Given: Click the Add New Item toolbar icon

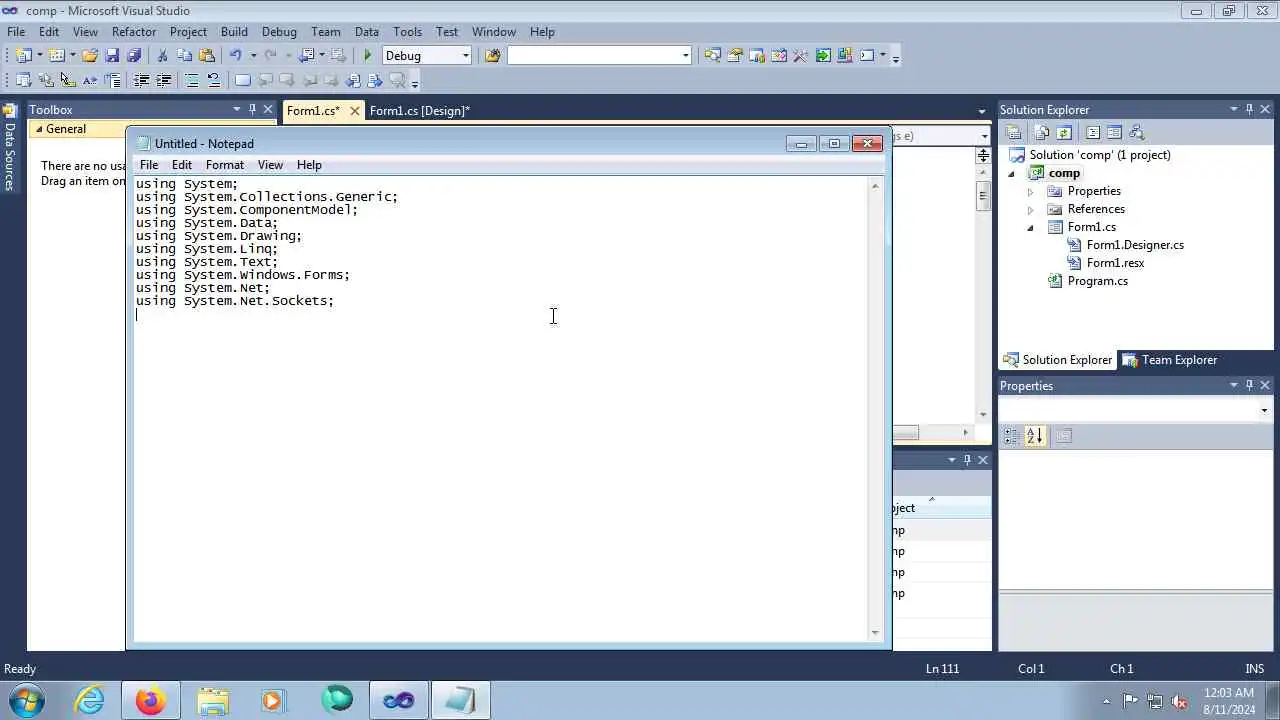Looking at the screenshot, I should pos(57,56).
